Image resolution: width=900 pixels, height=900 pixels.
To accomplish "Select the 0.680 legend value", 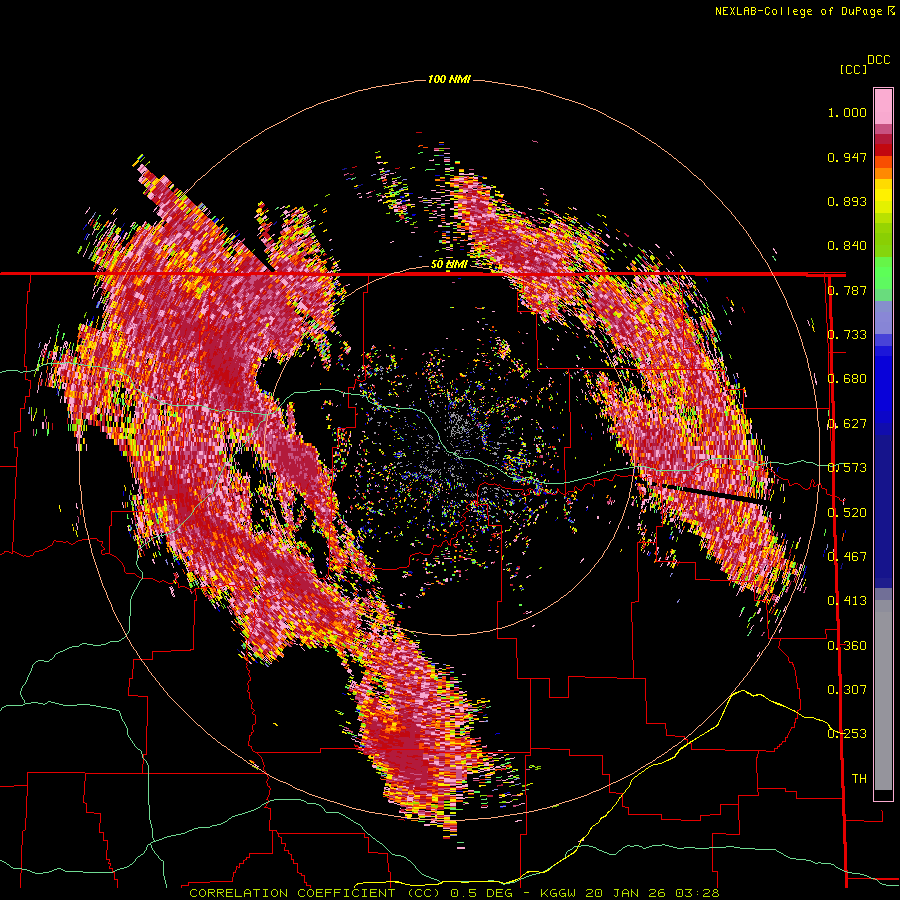I will click(847, 379).
